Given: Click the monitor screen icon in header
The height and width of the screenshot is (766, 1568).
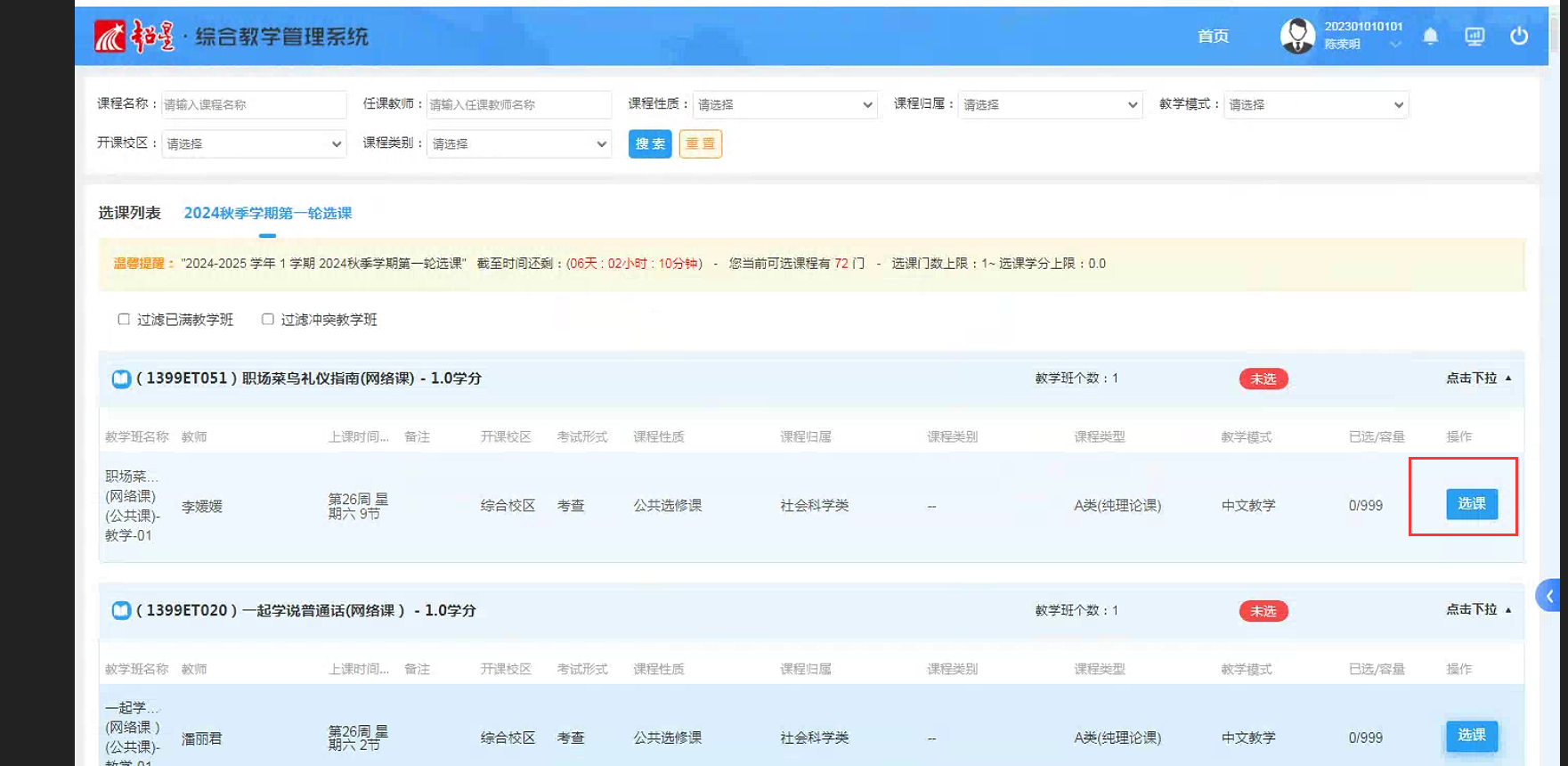Looking at the screenshot, I should click(1475, 37).
